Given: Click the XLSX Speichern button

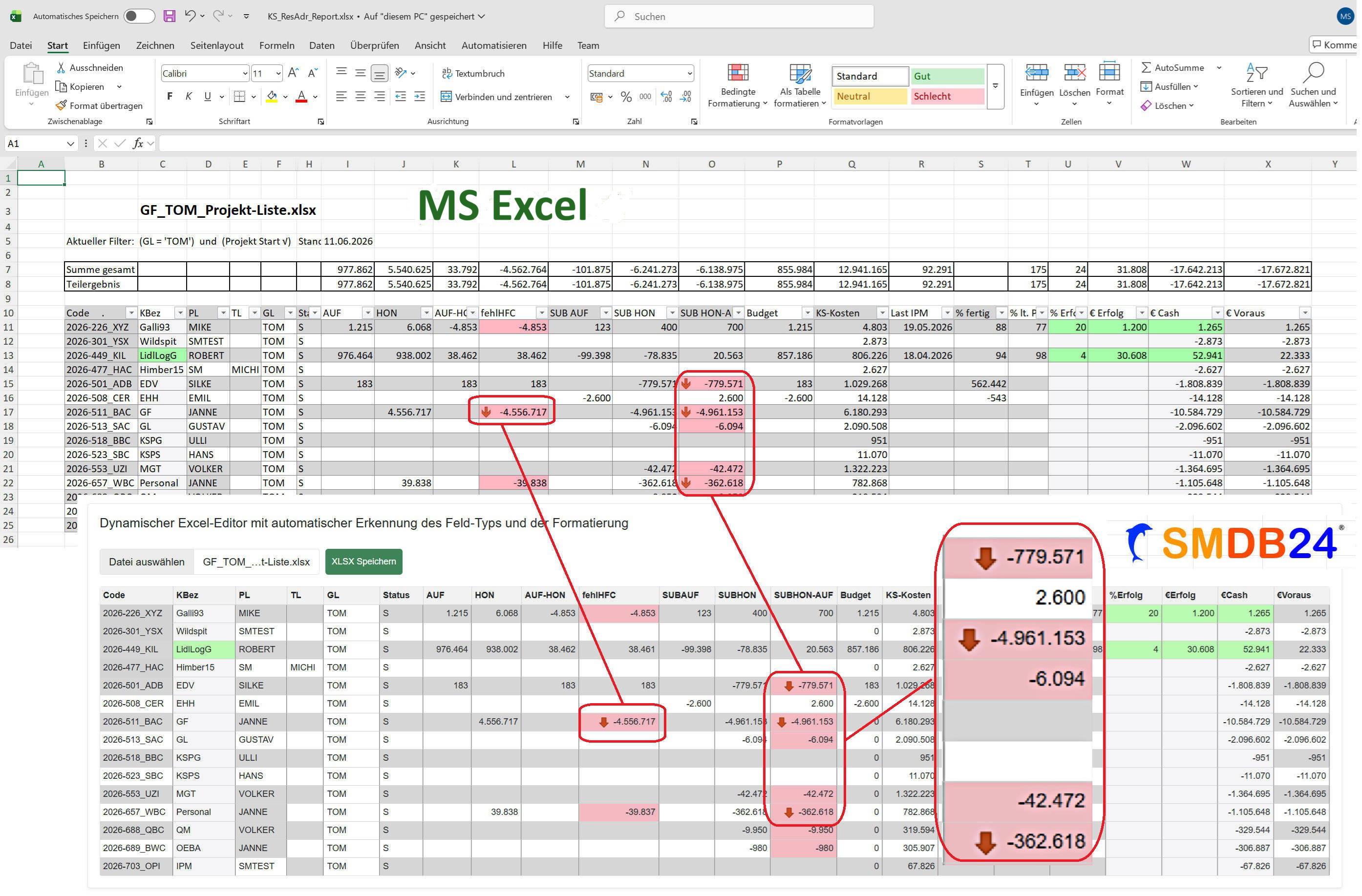Looking at the screenshot, I should click(x=364, y=562).
